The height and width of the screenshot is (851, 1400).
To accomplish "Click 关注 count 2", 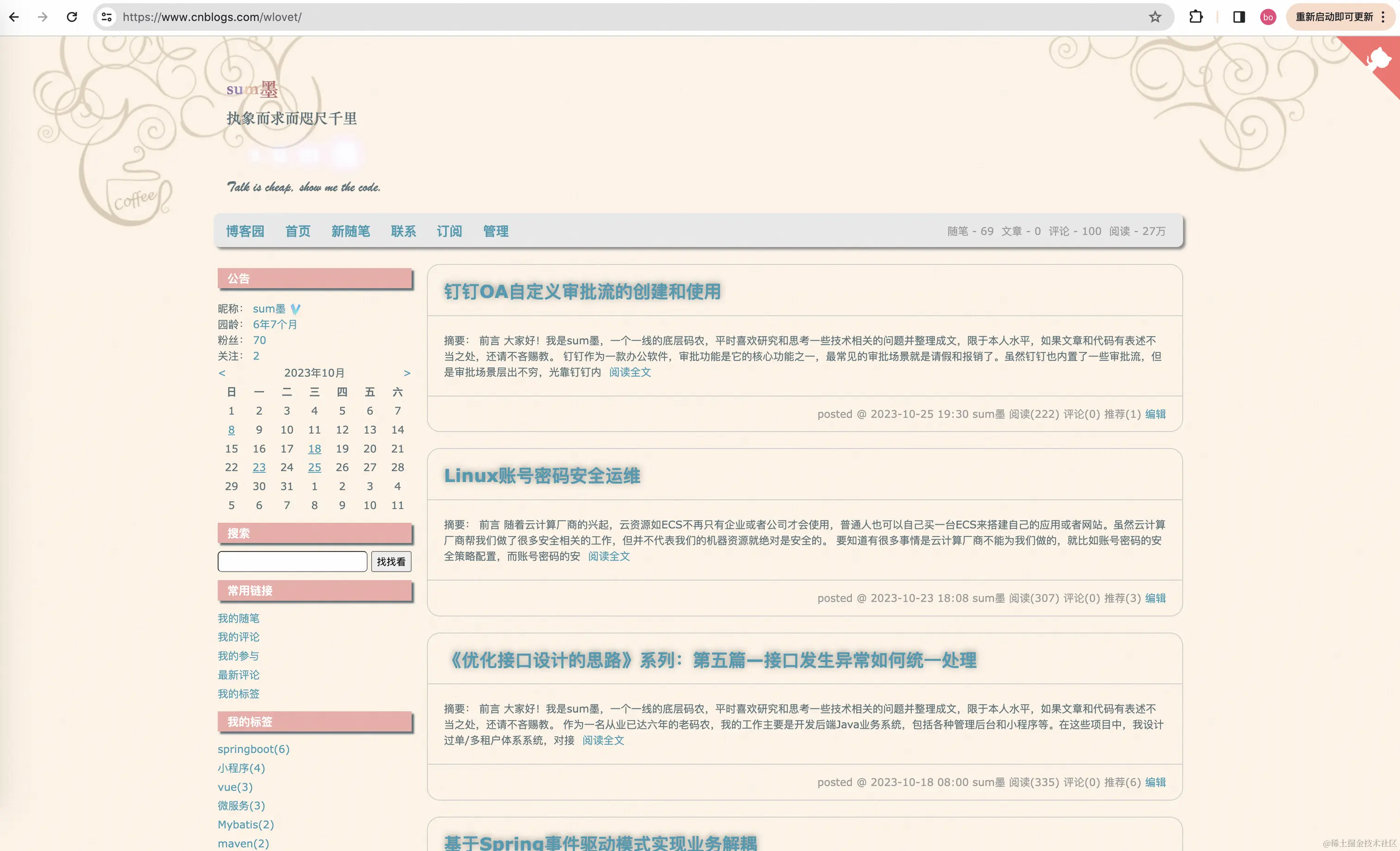I will [x=256, y=356].
